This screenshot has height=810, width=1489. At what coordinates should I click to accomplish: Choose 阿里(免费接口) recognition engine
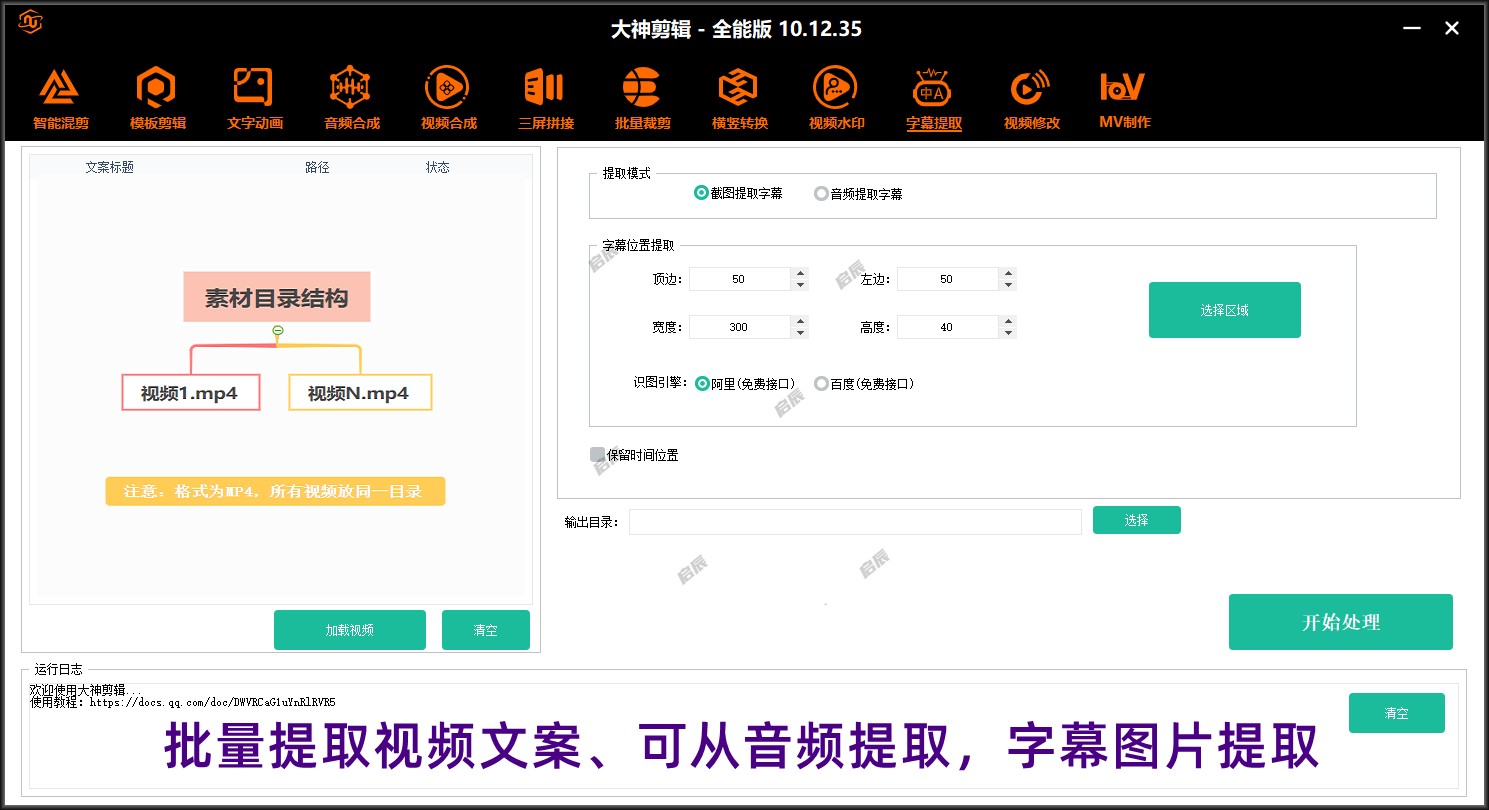745,383
